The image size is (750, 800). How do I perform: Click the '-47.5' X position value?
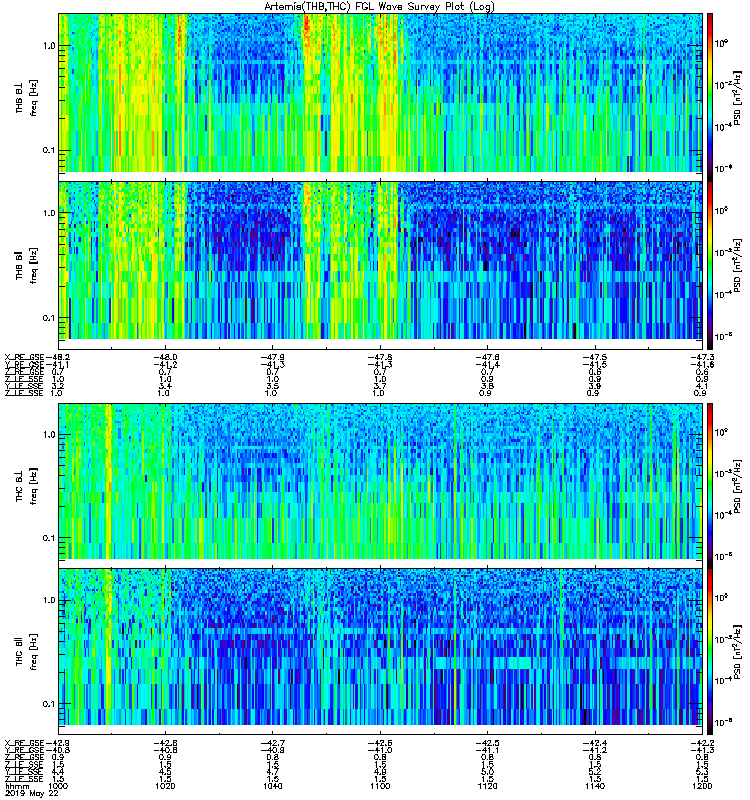(594, 357)
